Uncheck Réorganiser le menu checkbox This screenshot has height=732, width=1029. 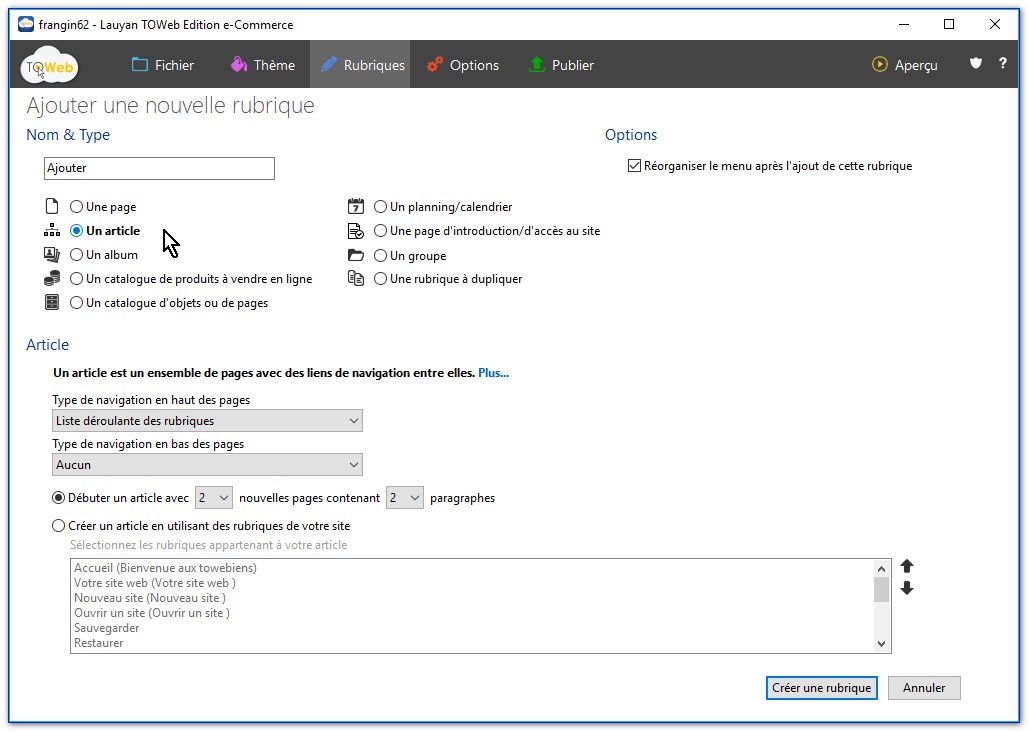(x=634, y=166)
